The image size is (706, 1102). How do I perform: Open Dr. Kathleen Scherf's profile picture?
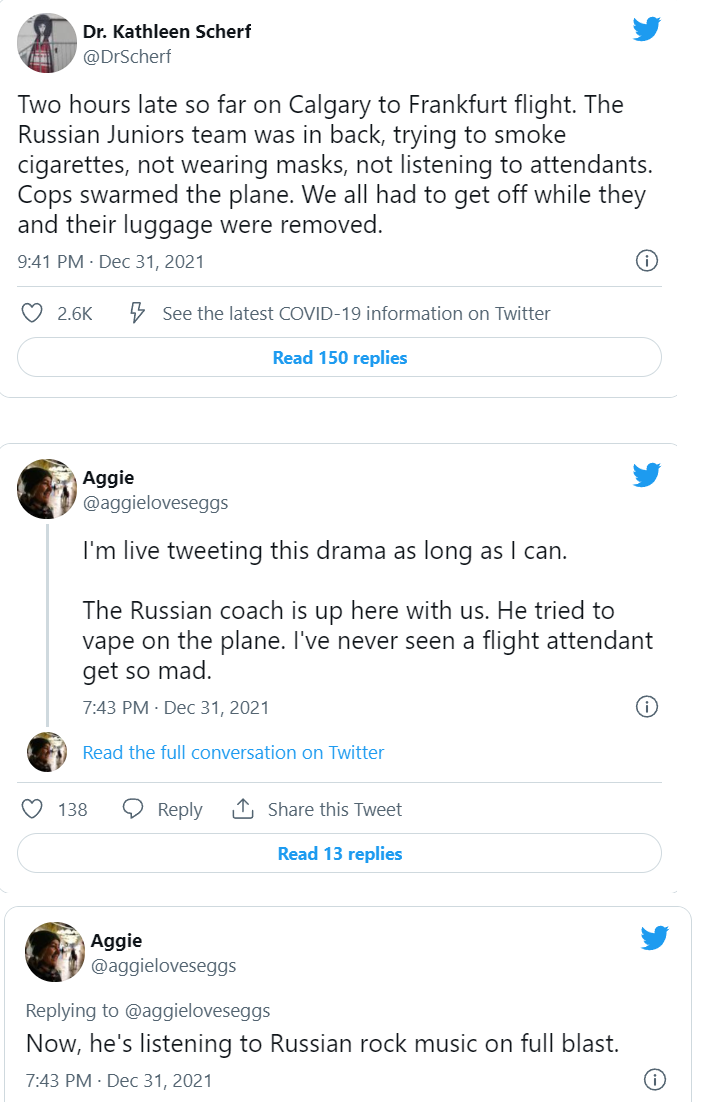coord(47,43)
